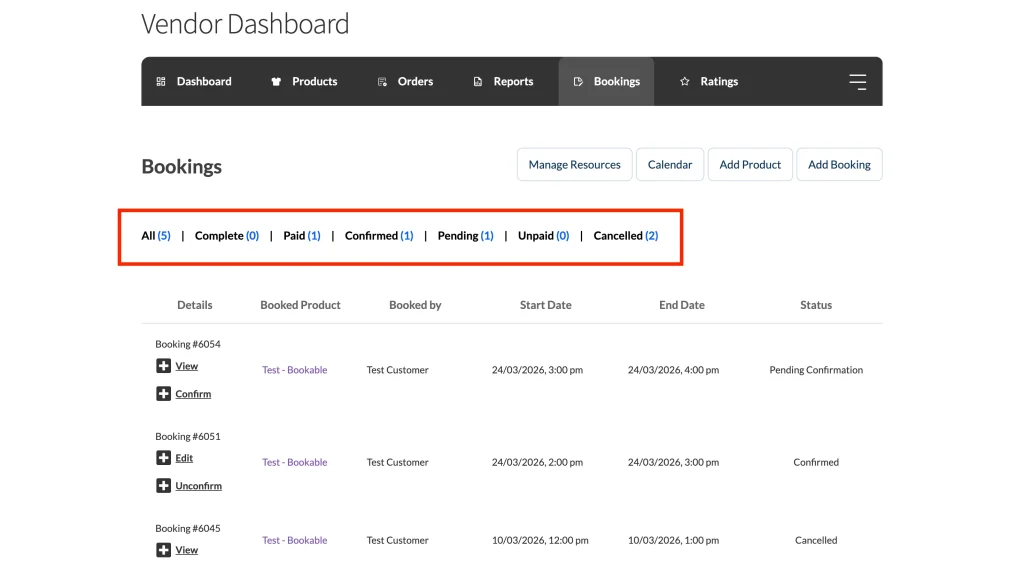Click the Ratings star icon
Screen dimensions: 1024x581
coord(684,82)
